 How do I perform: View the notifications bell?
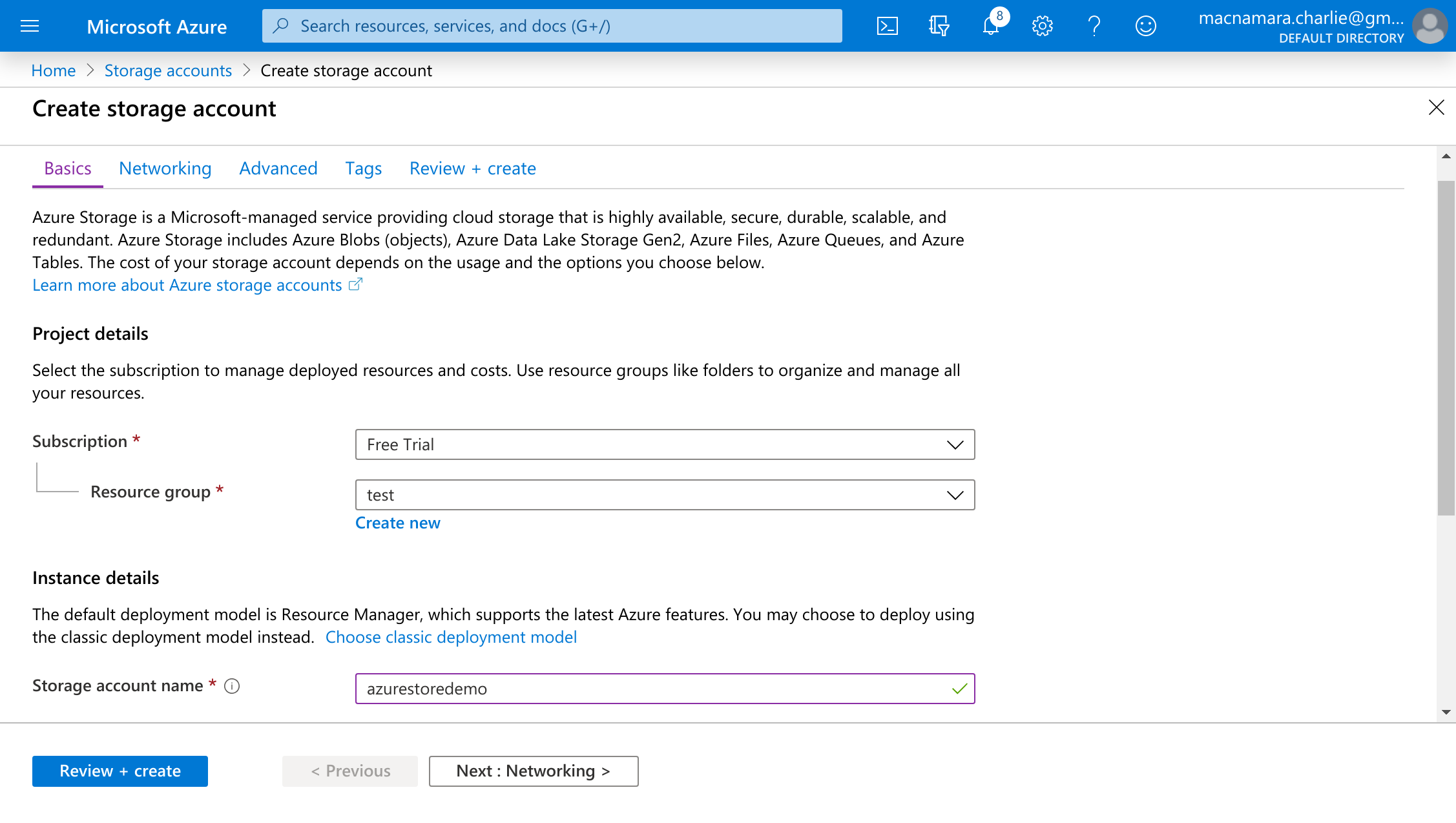(x=991, y=26)
